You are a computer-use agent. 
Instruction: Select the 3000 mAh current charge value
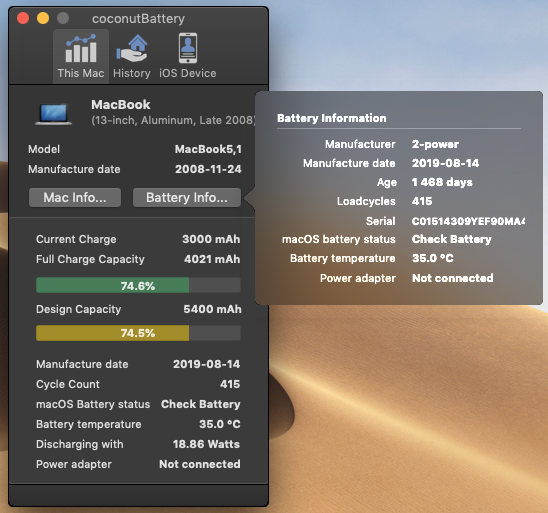pos(211,239)
